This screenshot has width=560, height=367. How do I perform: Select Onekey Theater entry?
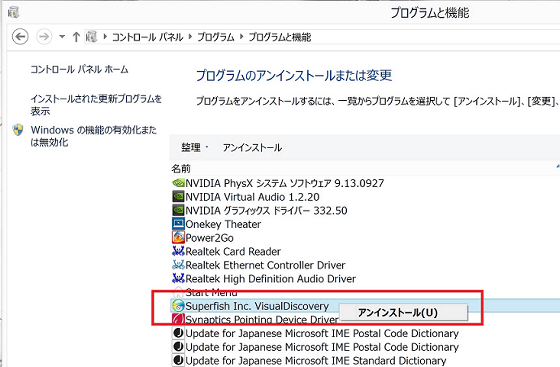tap(223, 224)
